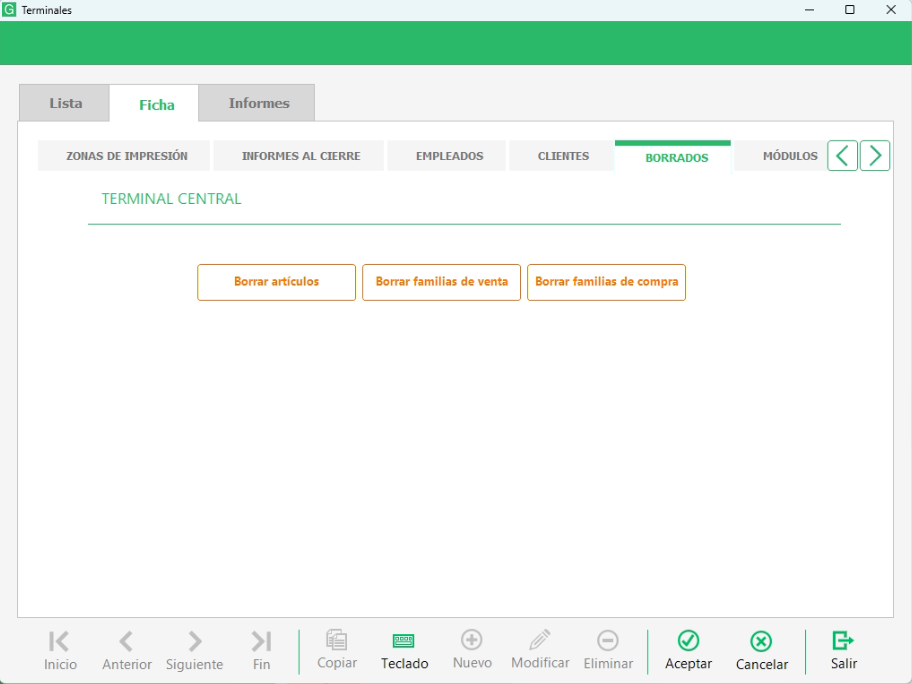Click the Inicio first-record navigation icon

point(59,642)
